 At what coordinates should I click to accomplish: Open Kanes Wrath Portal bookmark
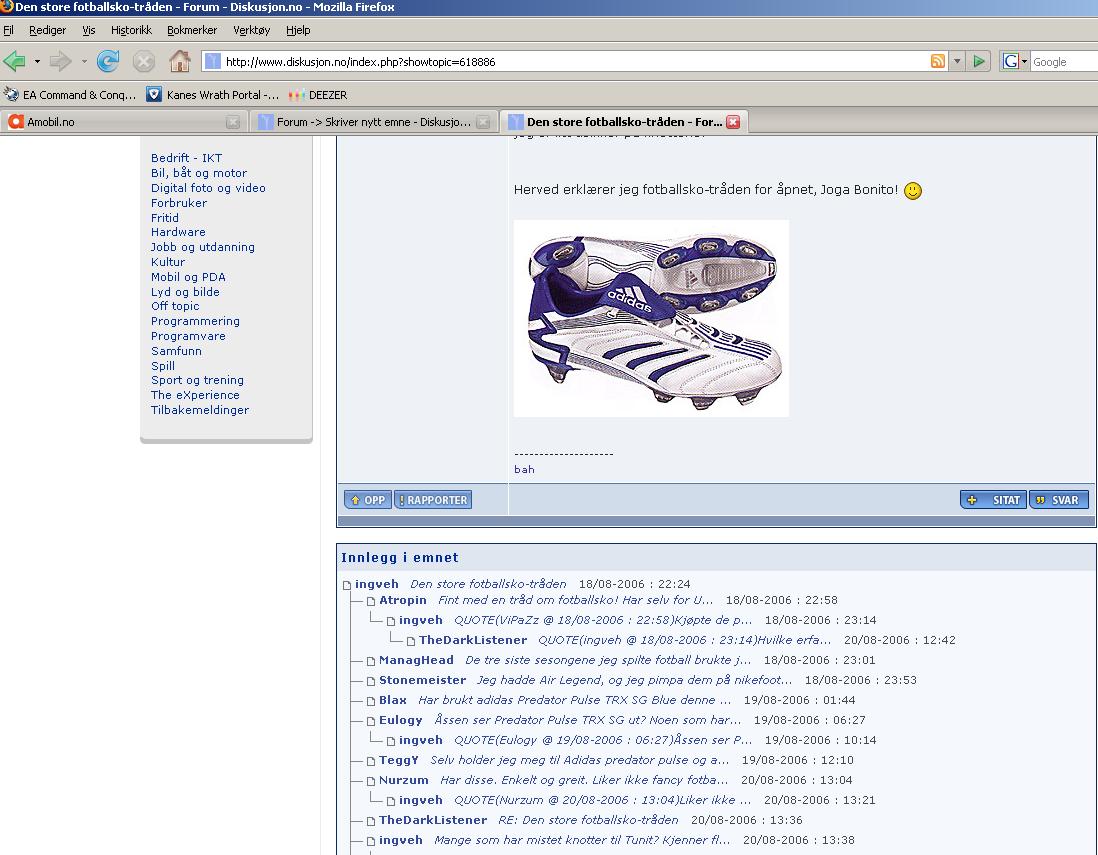click(x=213, y=95)
